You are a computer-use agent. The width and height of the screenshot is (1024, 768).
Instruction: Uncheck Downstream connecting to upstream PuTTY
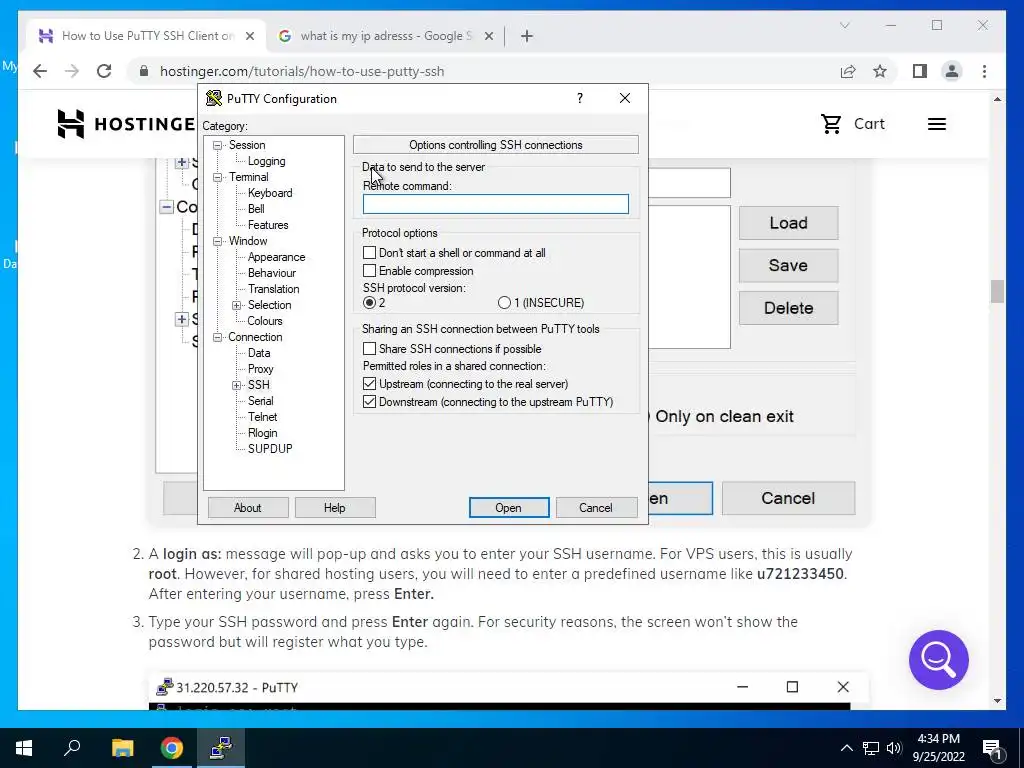pyautogui.click(x=370, y=402)
